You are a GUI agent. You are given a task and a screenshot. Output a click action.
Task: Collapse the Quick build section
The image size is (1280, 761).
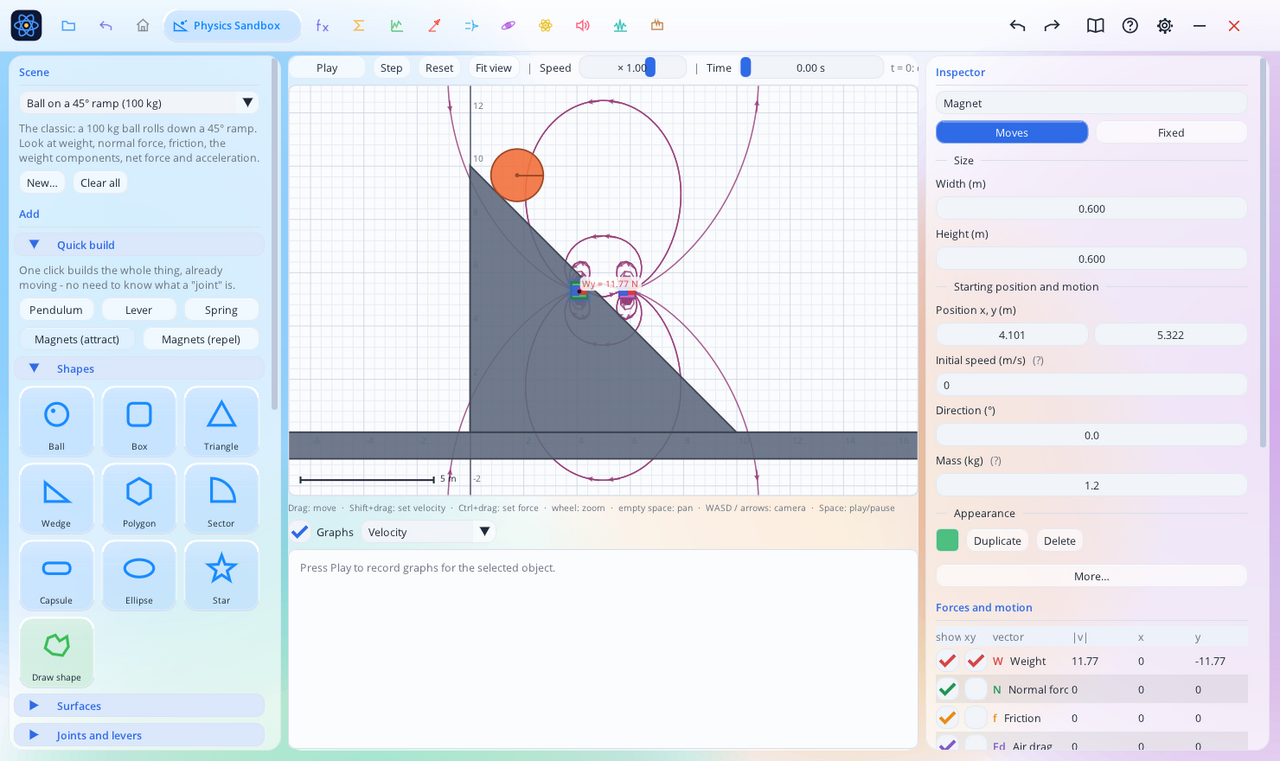[x=139, y=245]
